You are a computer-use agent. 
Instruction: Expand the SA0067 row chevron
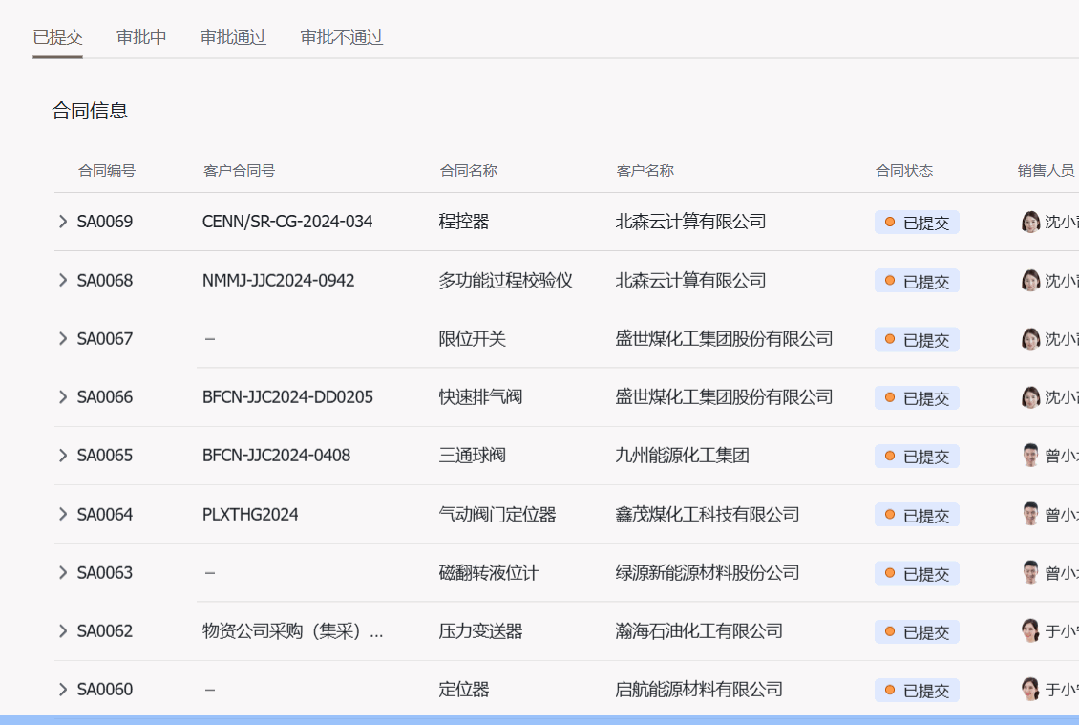[63, 339]
